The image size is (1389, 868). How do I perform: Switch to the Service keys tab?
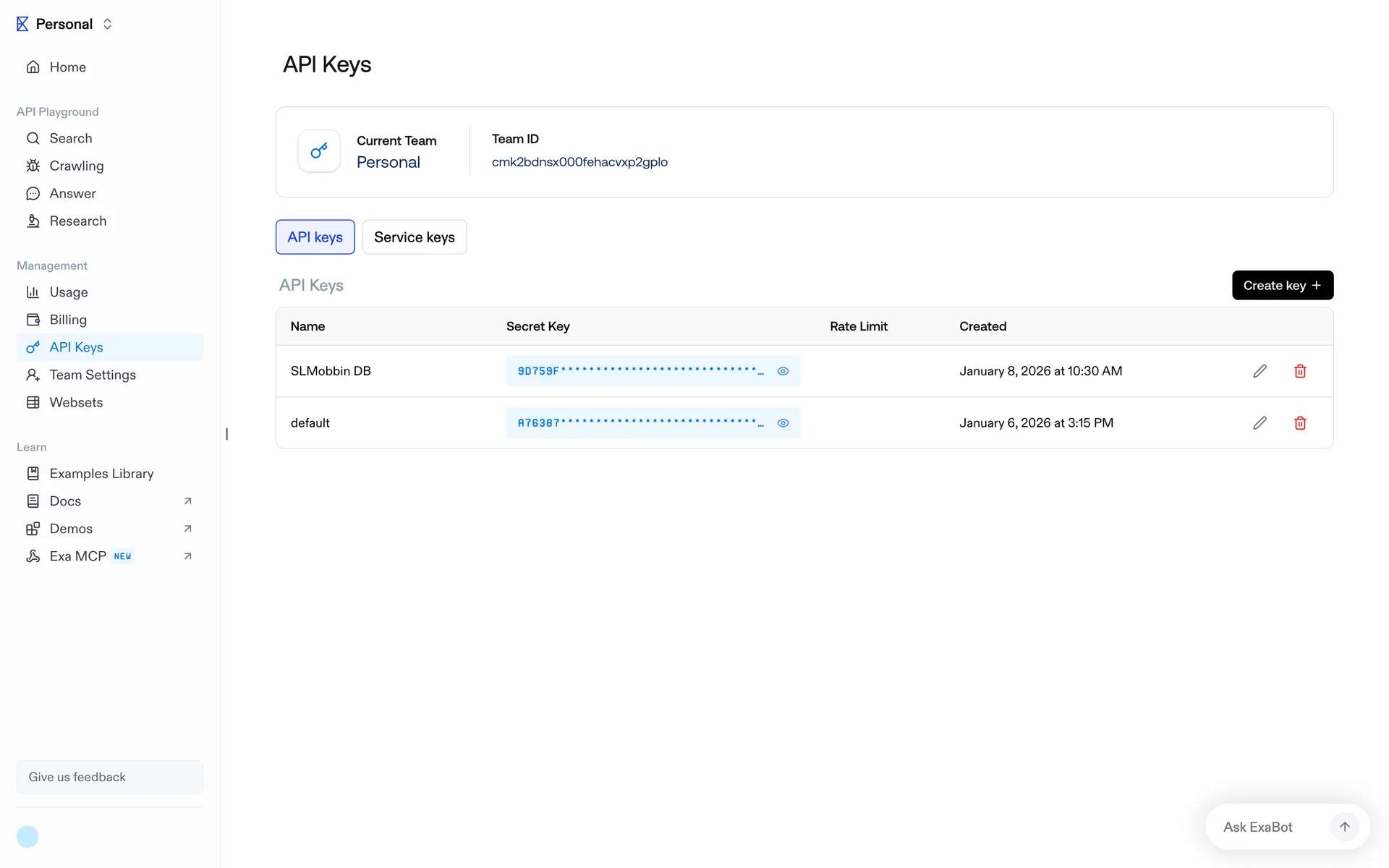(x=414, y=237)
